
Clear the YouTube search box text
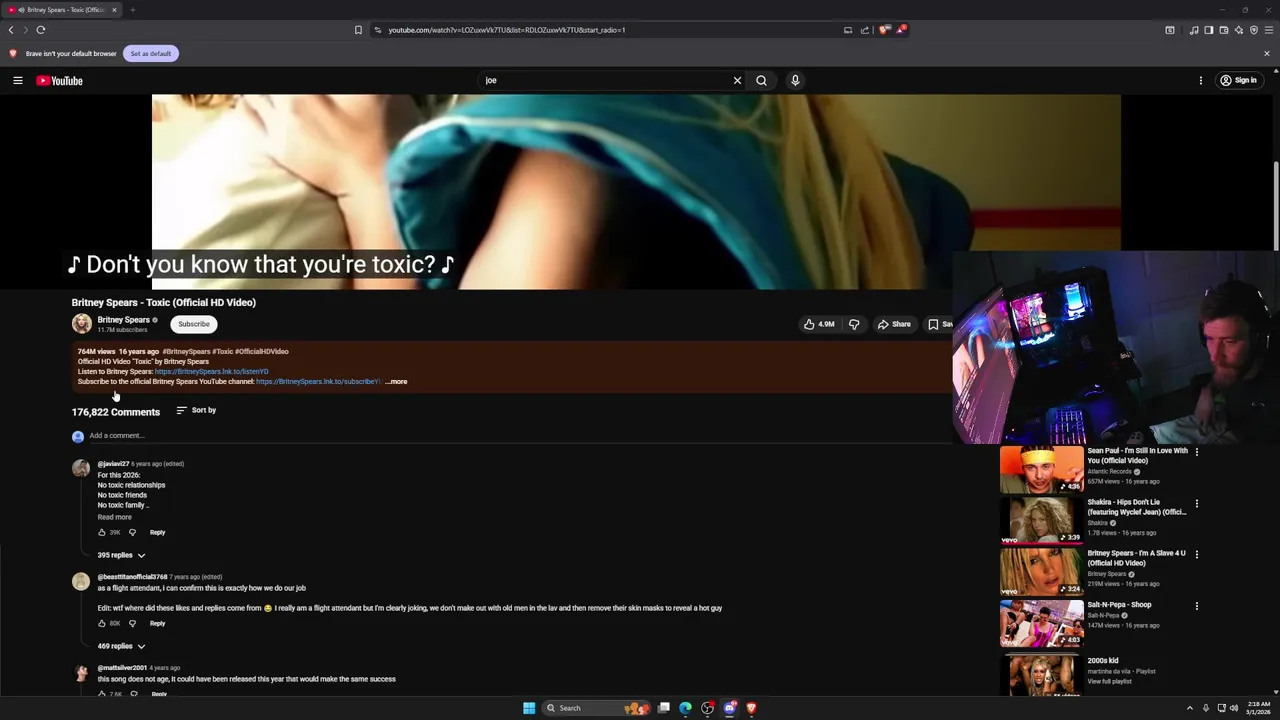737,80
